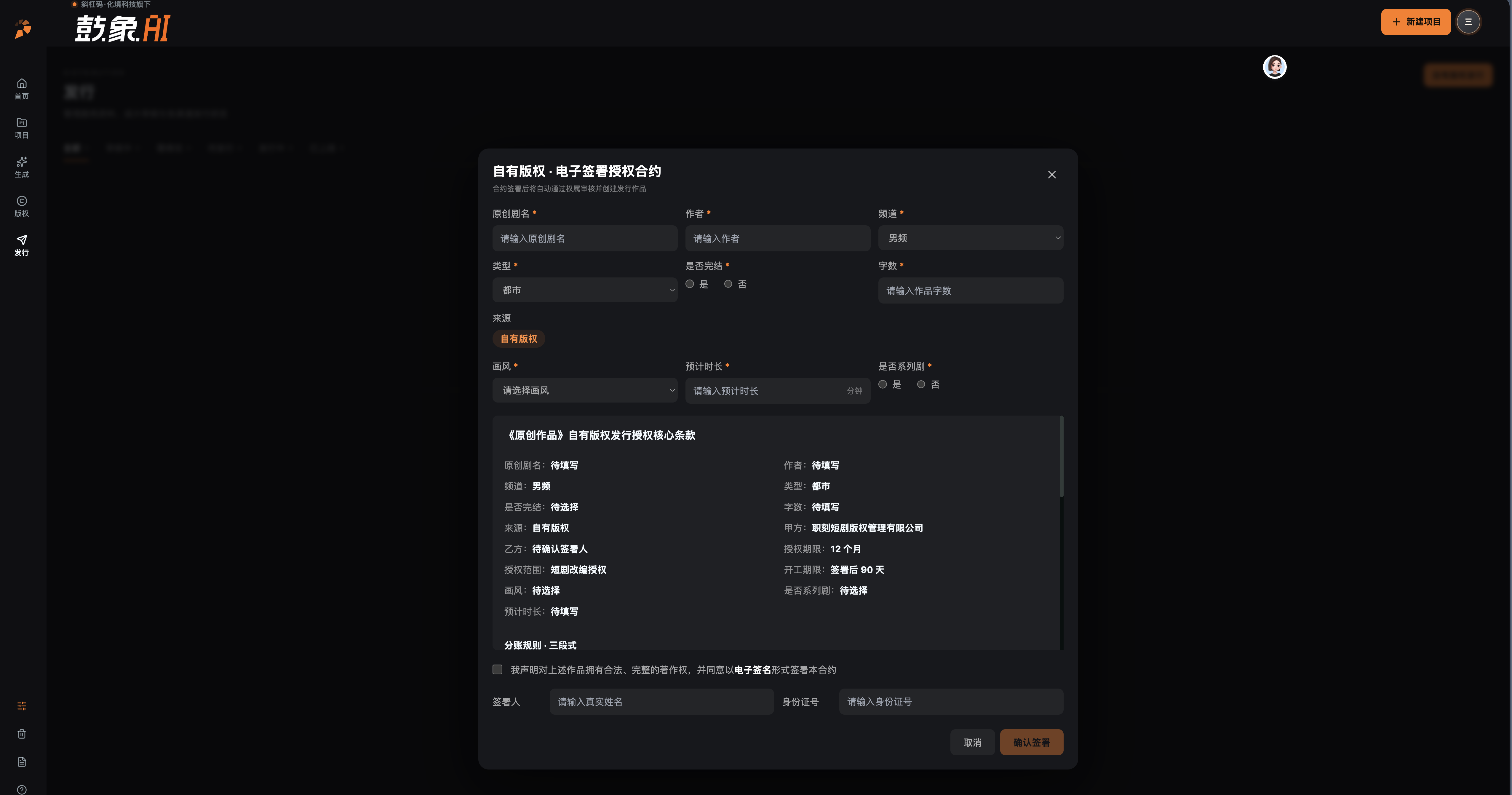Select the 发行 publish sidebar icon
This screenshot has width=1512, height=795.
22,245
